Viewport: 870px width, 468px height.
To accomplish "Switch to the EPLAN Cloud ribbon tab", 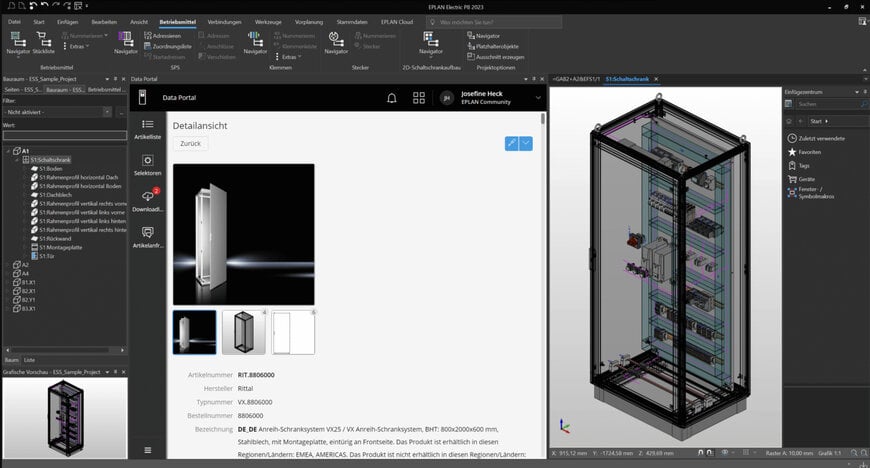I will click(x=397, y=22).
